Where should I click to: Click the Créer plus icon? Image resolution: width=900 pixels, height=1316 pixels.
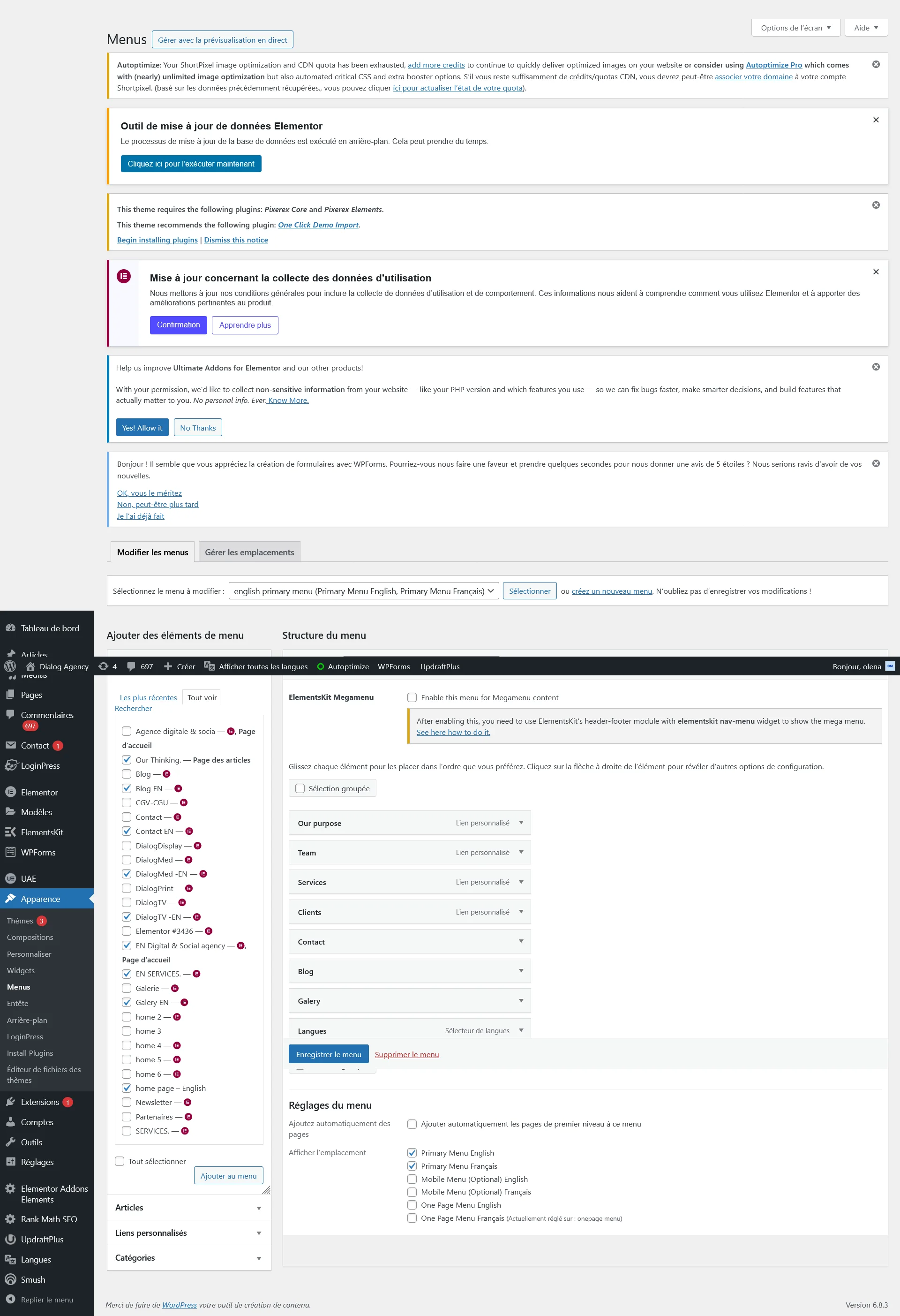pos(168,666)
